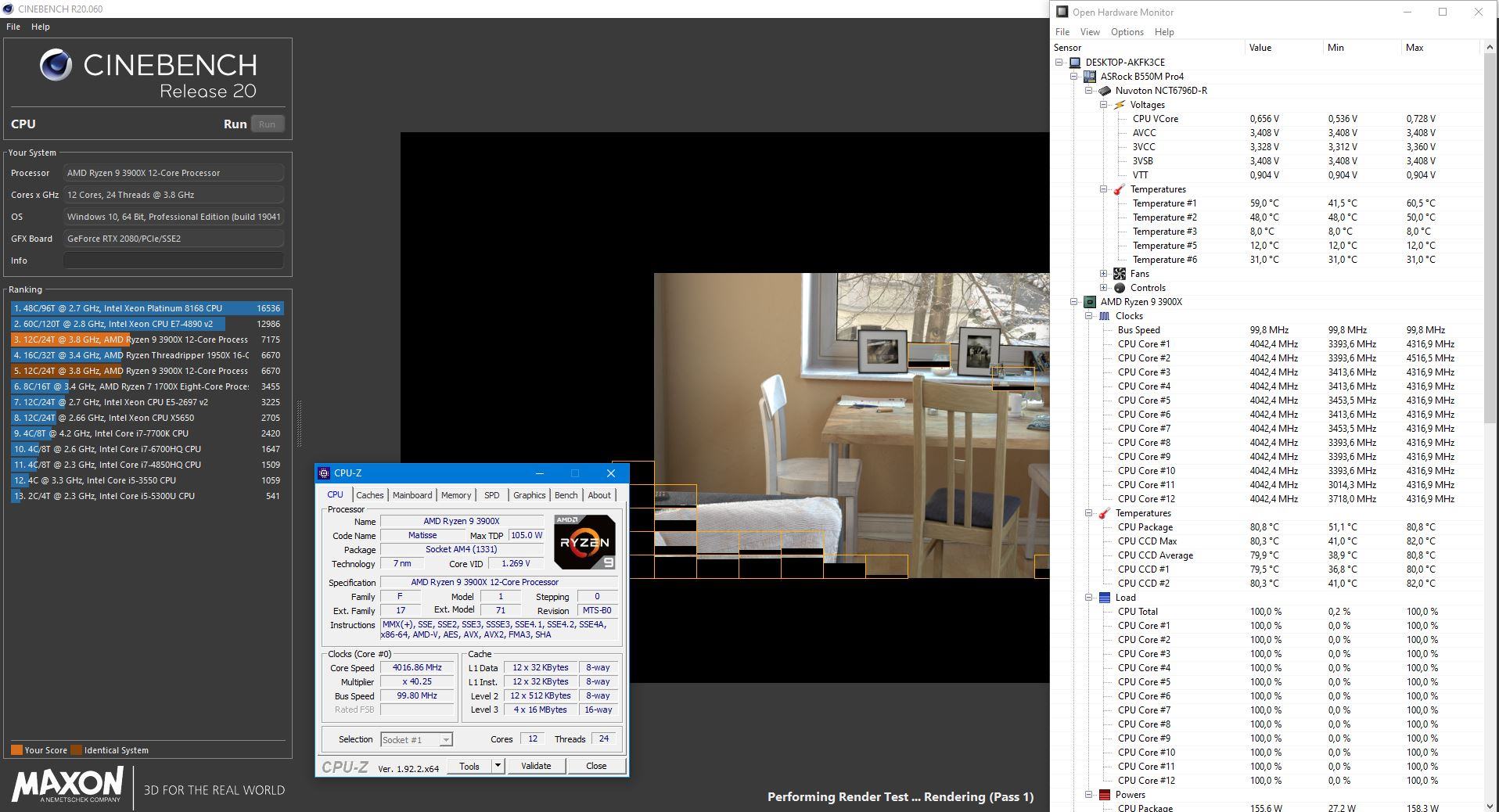Collapse the AMD Ryzen 9 3900X node
This screenshot has width=1499, height=812.
coord(1074,302)
